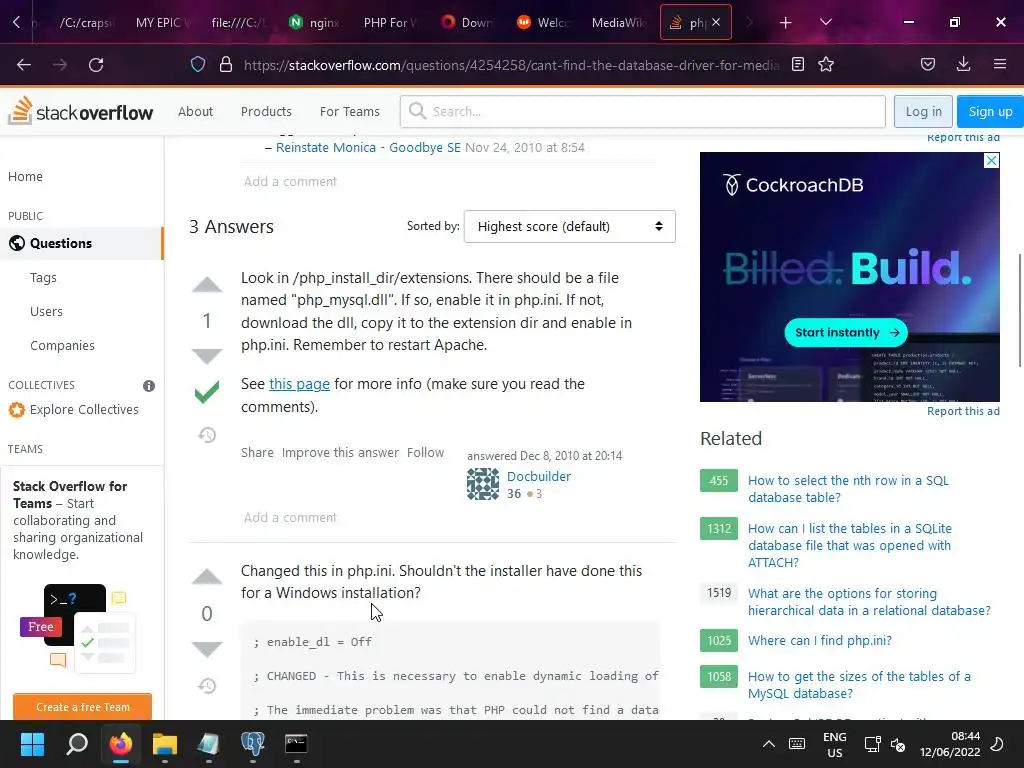The width and height of the screenshot is (1024, 768).
Task: Show hidden system tray icons chevron
Action: (769, 744)
